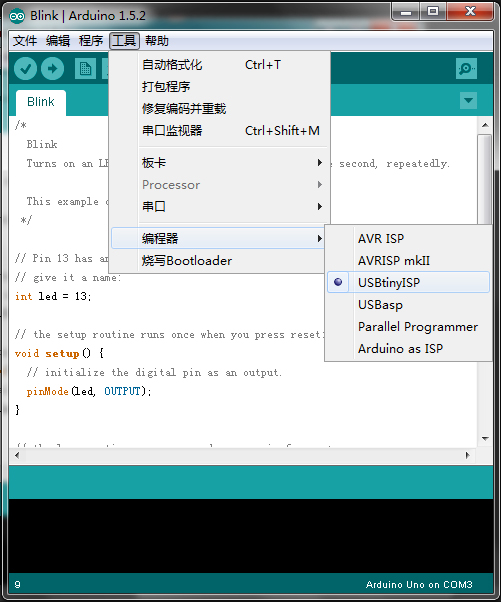The height and width of the screenshot is (602, 501).
Task: Click the black console output area
Action: [251, 536]
